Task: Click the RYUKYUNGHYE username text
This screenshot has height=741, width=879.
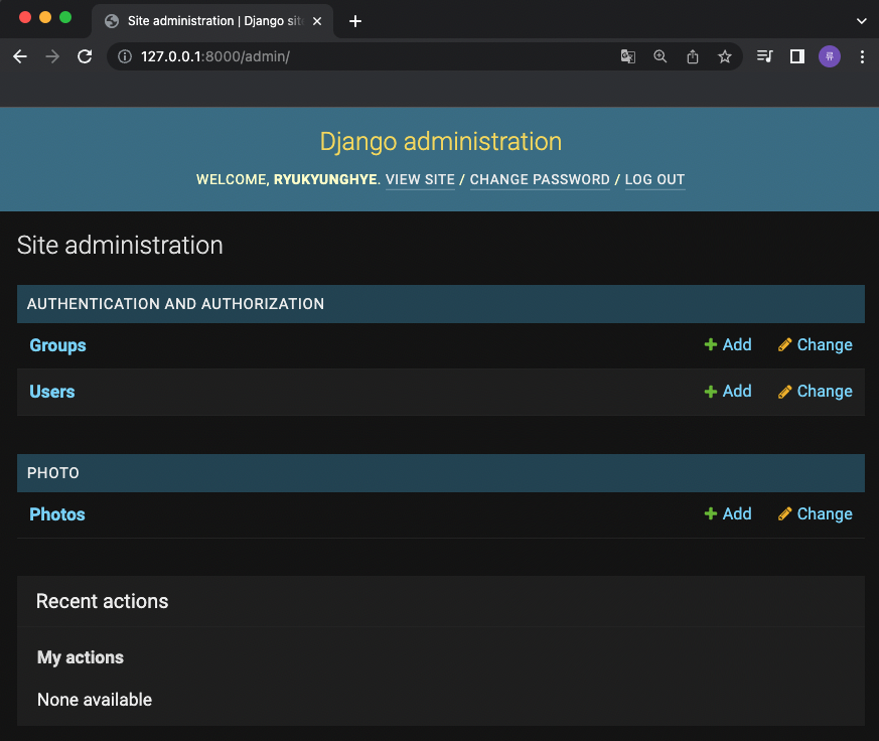Action: (x=325, y=180)
